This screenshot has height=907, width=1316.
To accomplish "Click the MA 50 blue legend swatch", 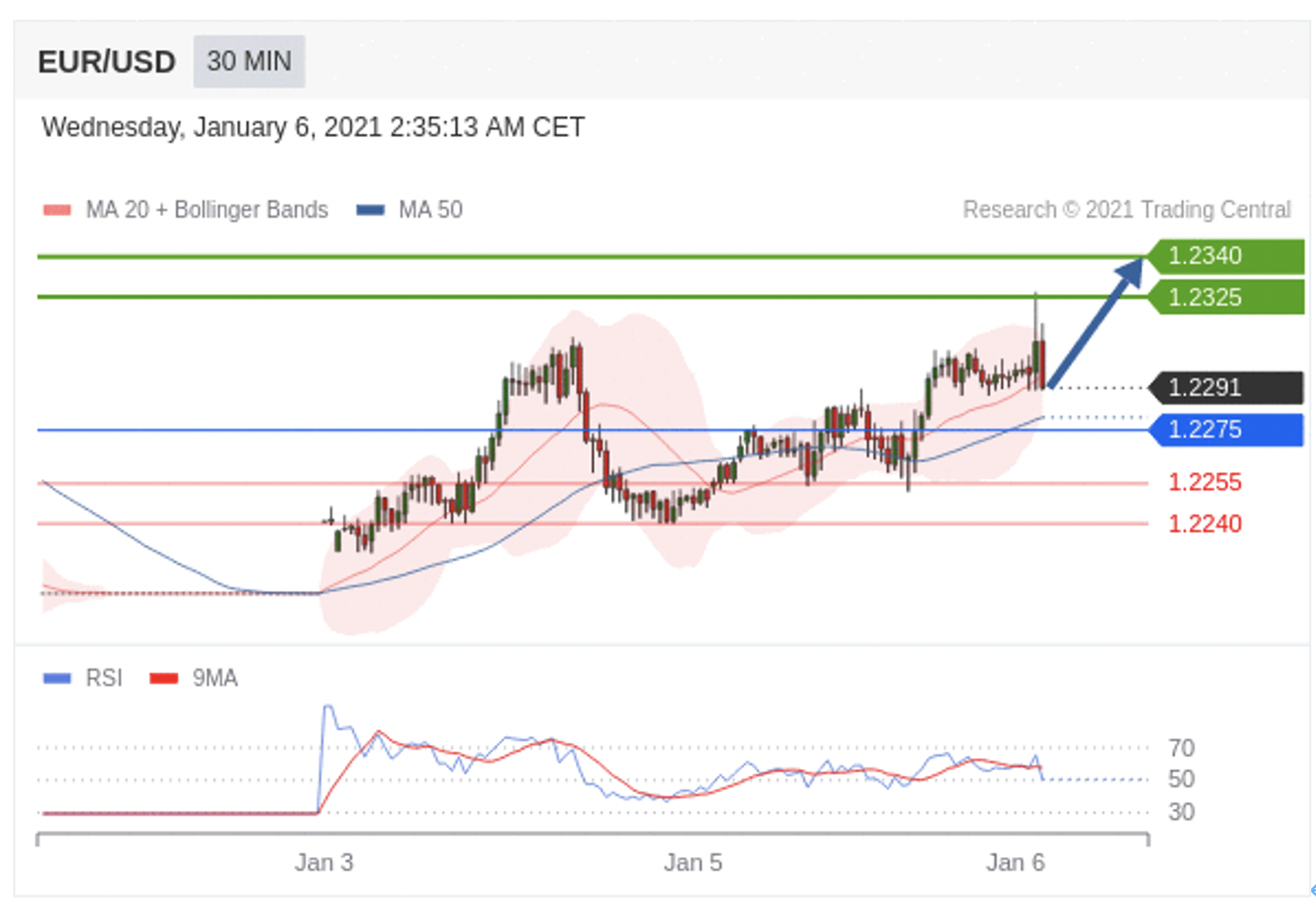I will coord(370,210).
